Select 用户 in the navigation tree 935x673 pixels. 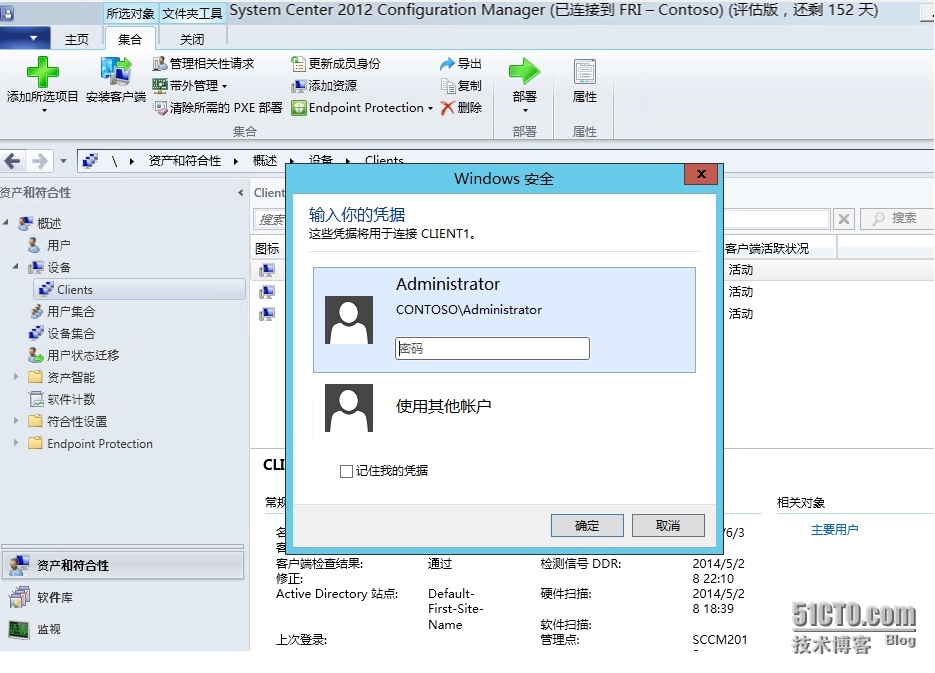pyautogui.click(x=59, y=245)
